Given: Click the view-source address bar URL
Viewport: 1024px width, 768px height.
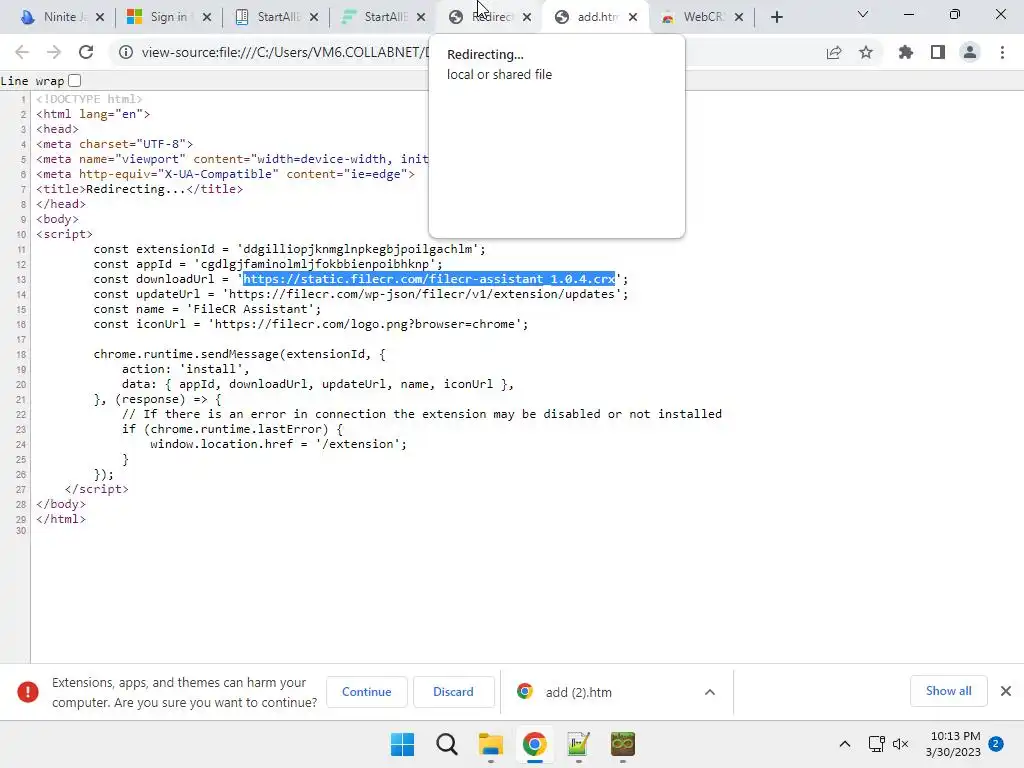Looking at the screenshot, I should click(x=285, y=52).
